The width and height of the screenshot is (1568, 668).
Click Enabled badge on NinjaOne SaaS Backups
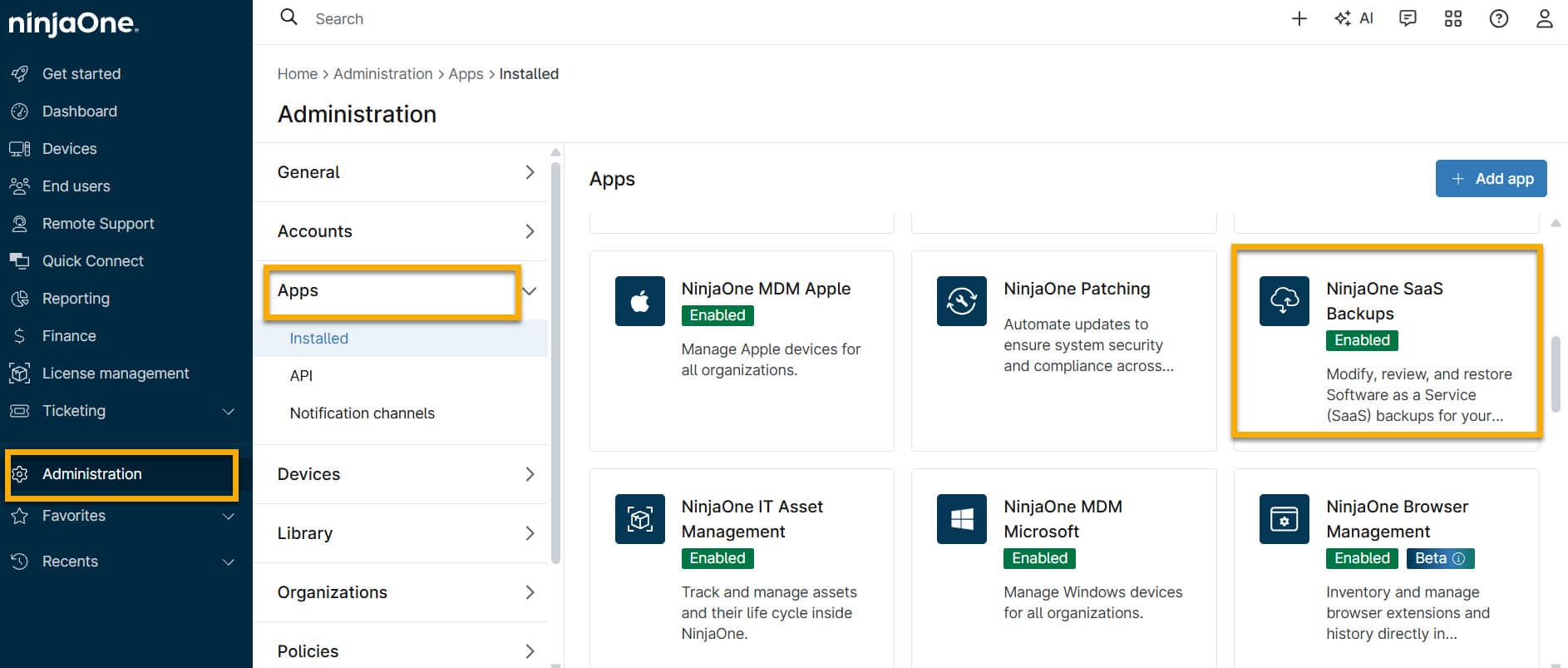[x=1362, y=340]
